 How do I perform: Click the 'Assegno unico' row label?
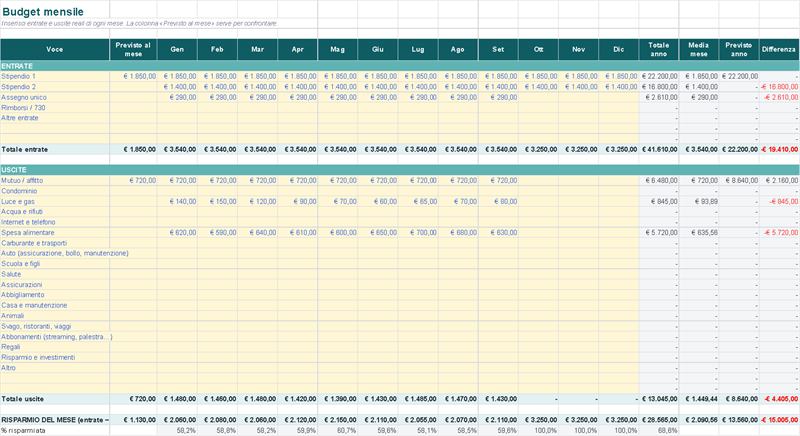point(23,97)
